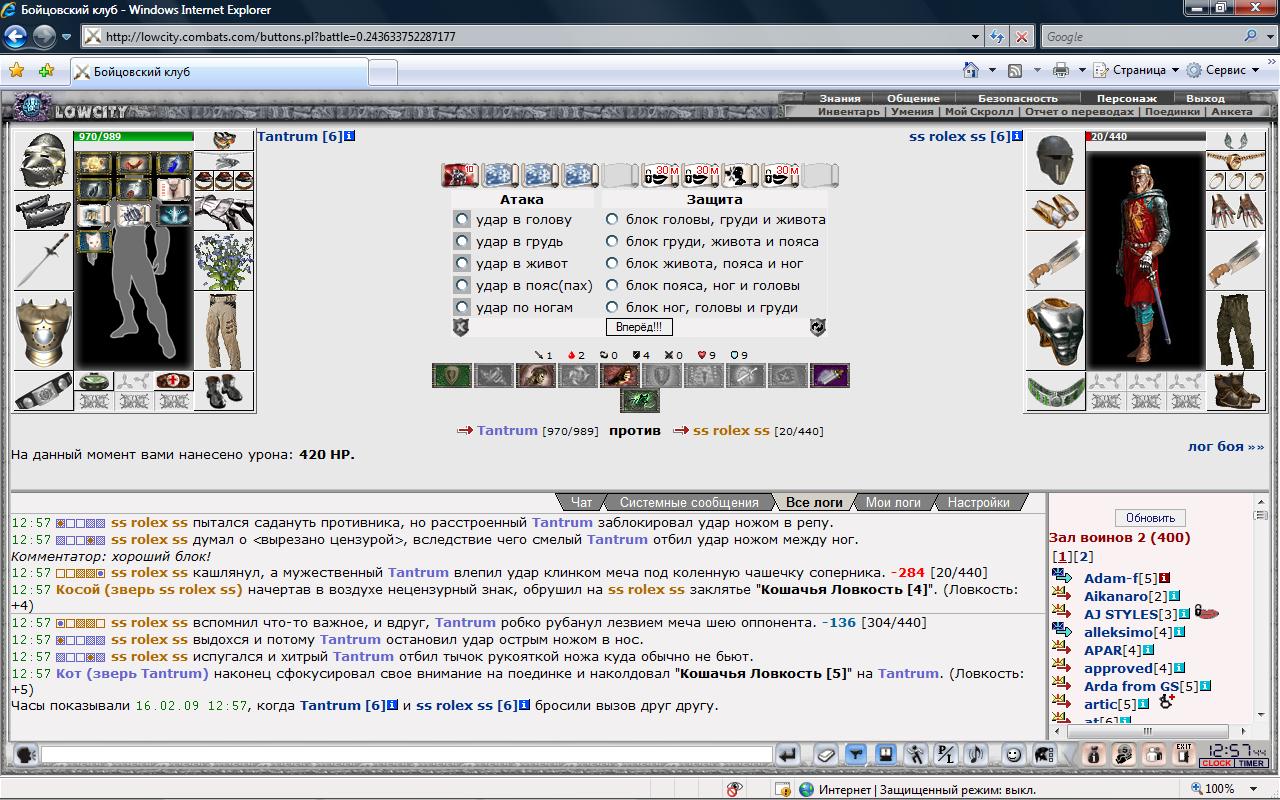Click Tantrum's golden chest armor
The height and width of the screenshot is (800, 1280).
tap(43, 331)
